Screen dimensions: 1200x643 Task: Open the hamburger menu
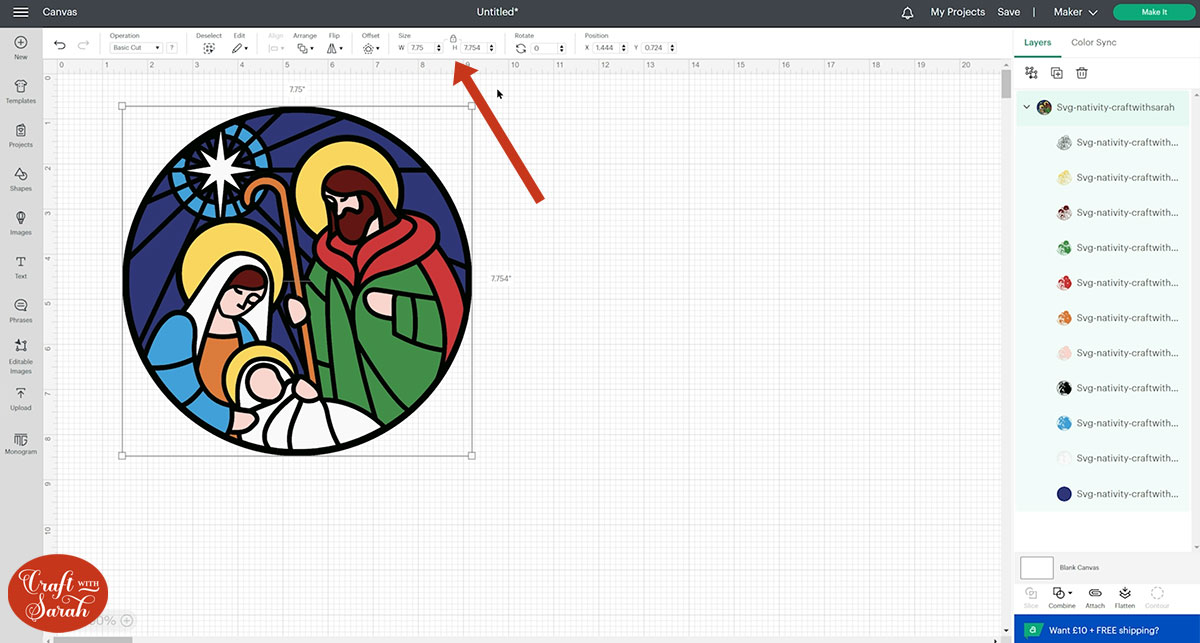point(20,12)
